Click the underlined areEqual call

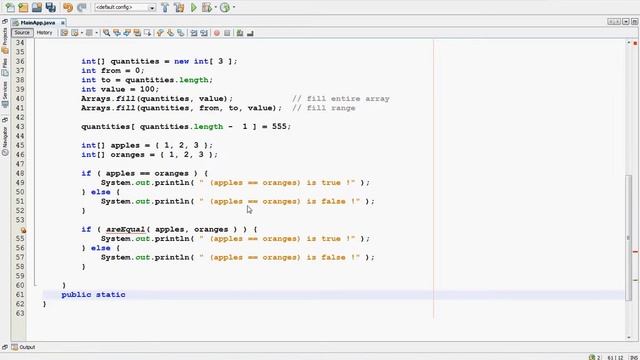click(x=125, y=229)
